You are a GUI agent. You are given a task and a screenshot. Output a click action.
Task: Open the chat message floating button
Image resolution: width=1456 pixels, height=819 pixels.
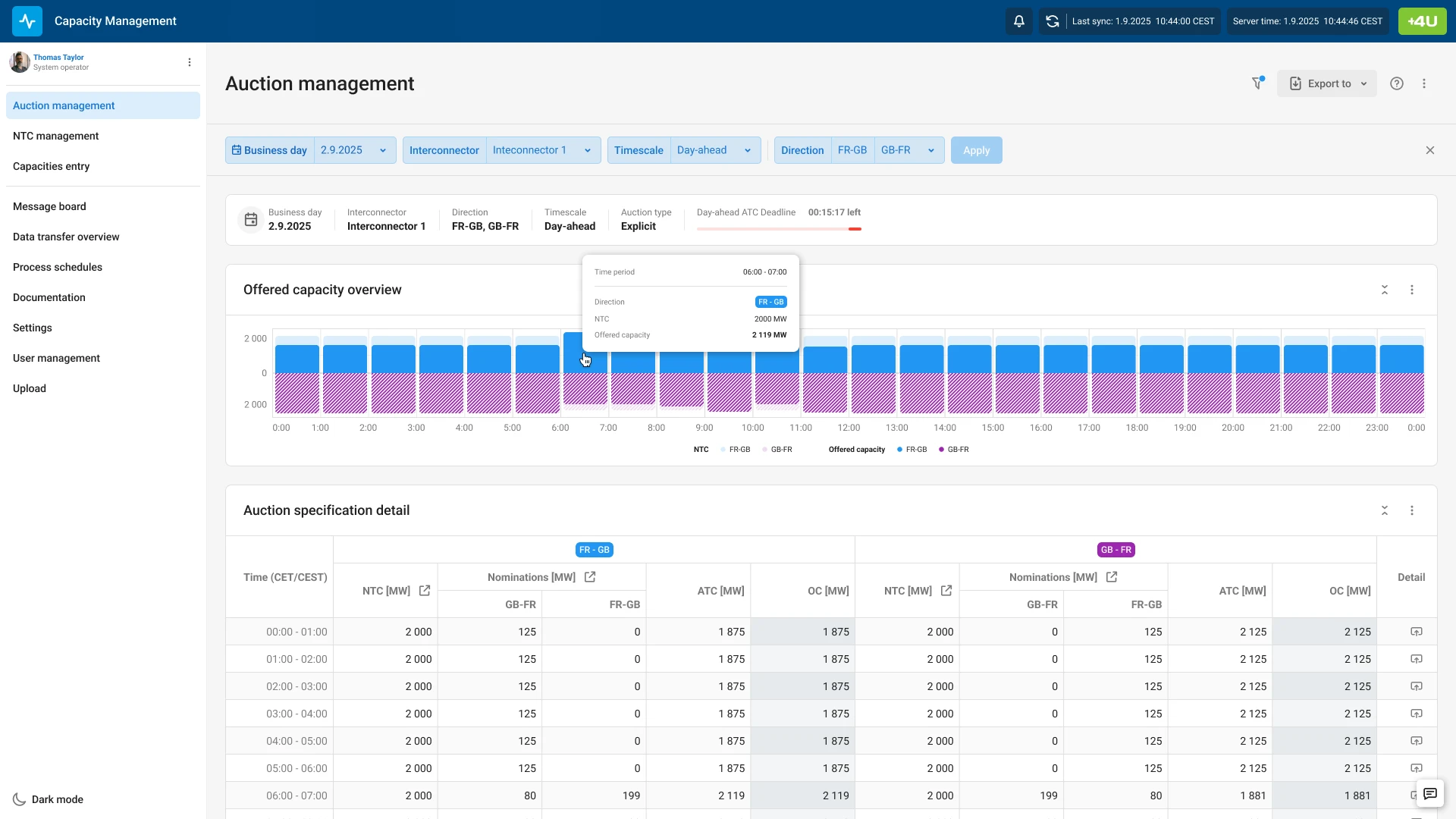pyautogui.click(x=1430, y=794)
